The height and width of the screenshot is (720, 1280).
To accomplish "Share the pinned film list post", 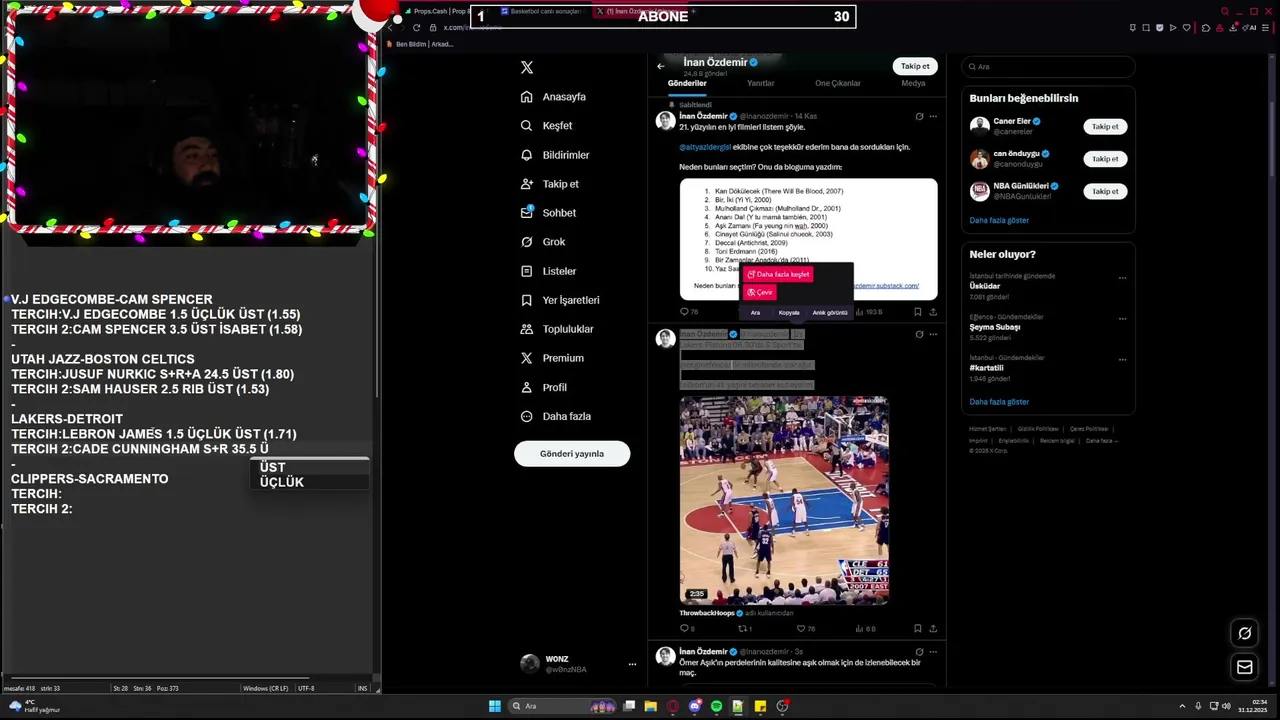I will 933,312.
